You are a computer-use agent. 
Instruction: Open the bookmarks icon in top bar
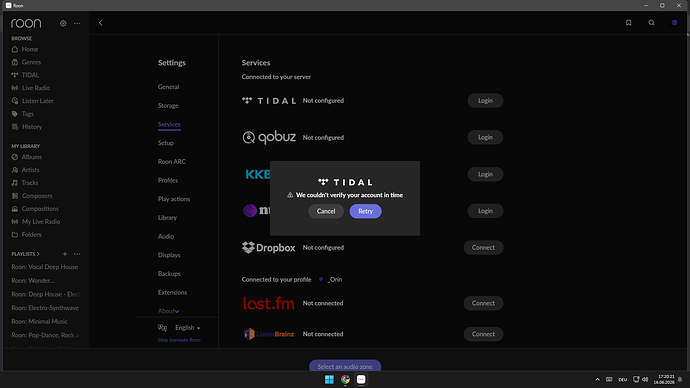click(628, 23)
